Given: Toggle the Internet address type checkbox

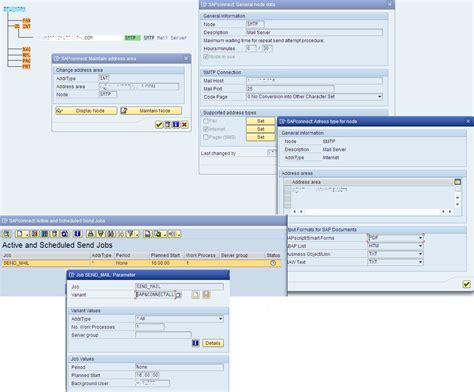Looking at the screenshot, I should 206,129.
